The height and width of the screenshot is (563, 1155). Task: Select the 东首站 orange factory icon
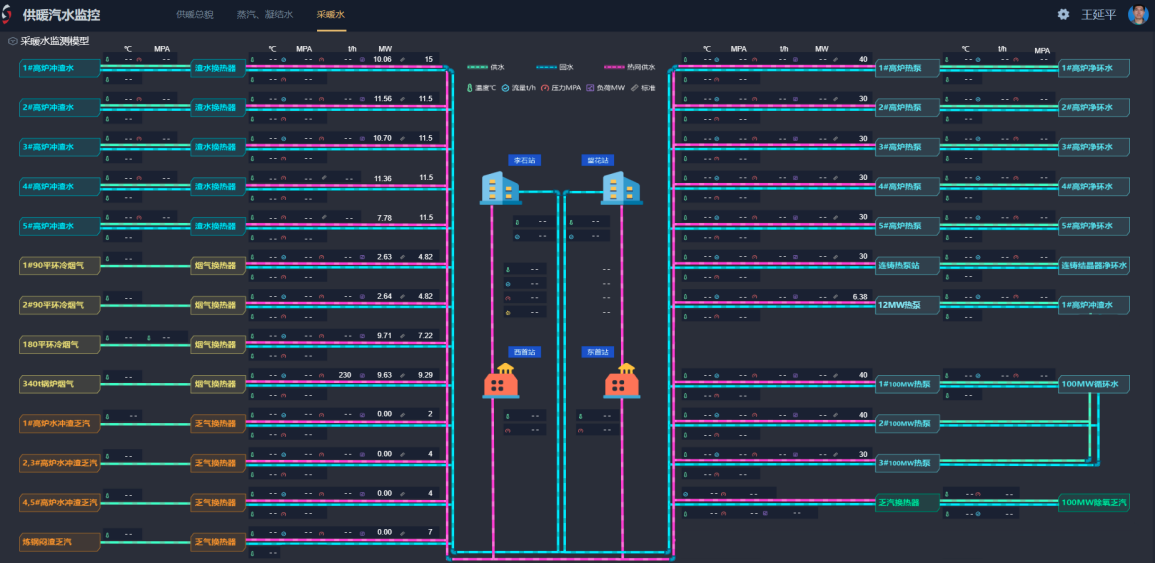(x=620, y=381)
